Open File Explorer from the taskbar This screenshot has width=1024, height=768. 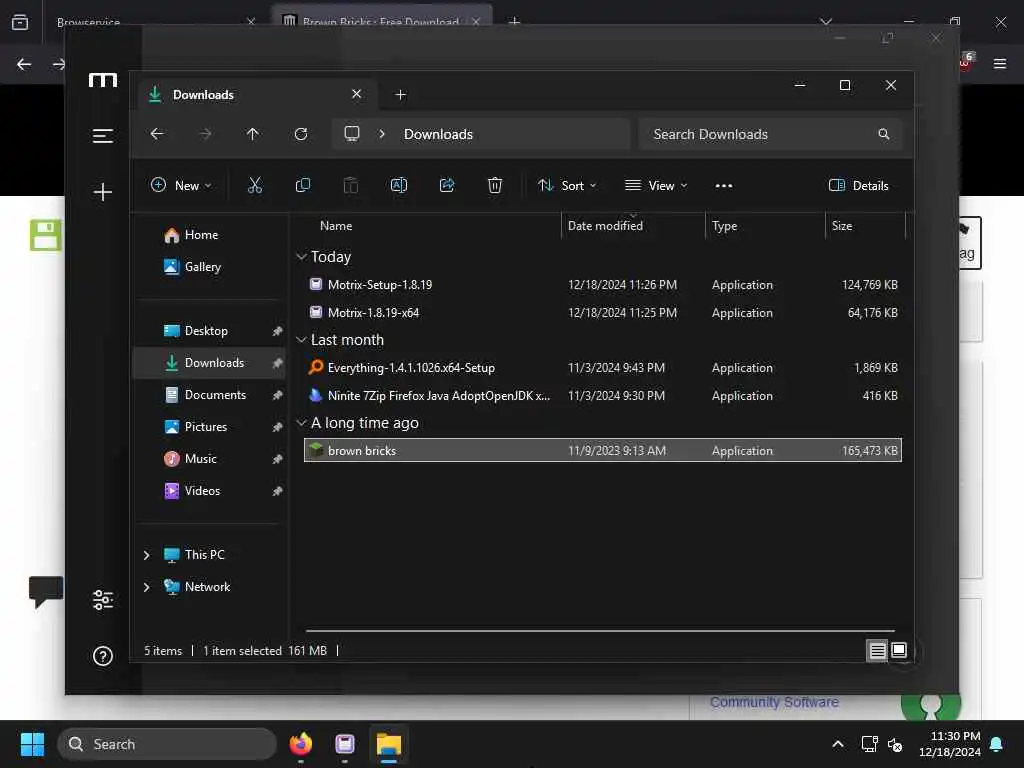tap(389, 744)
